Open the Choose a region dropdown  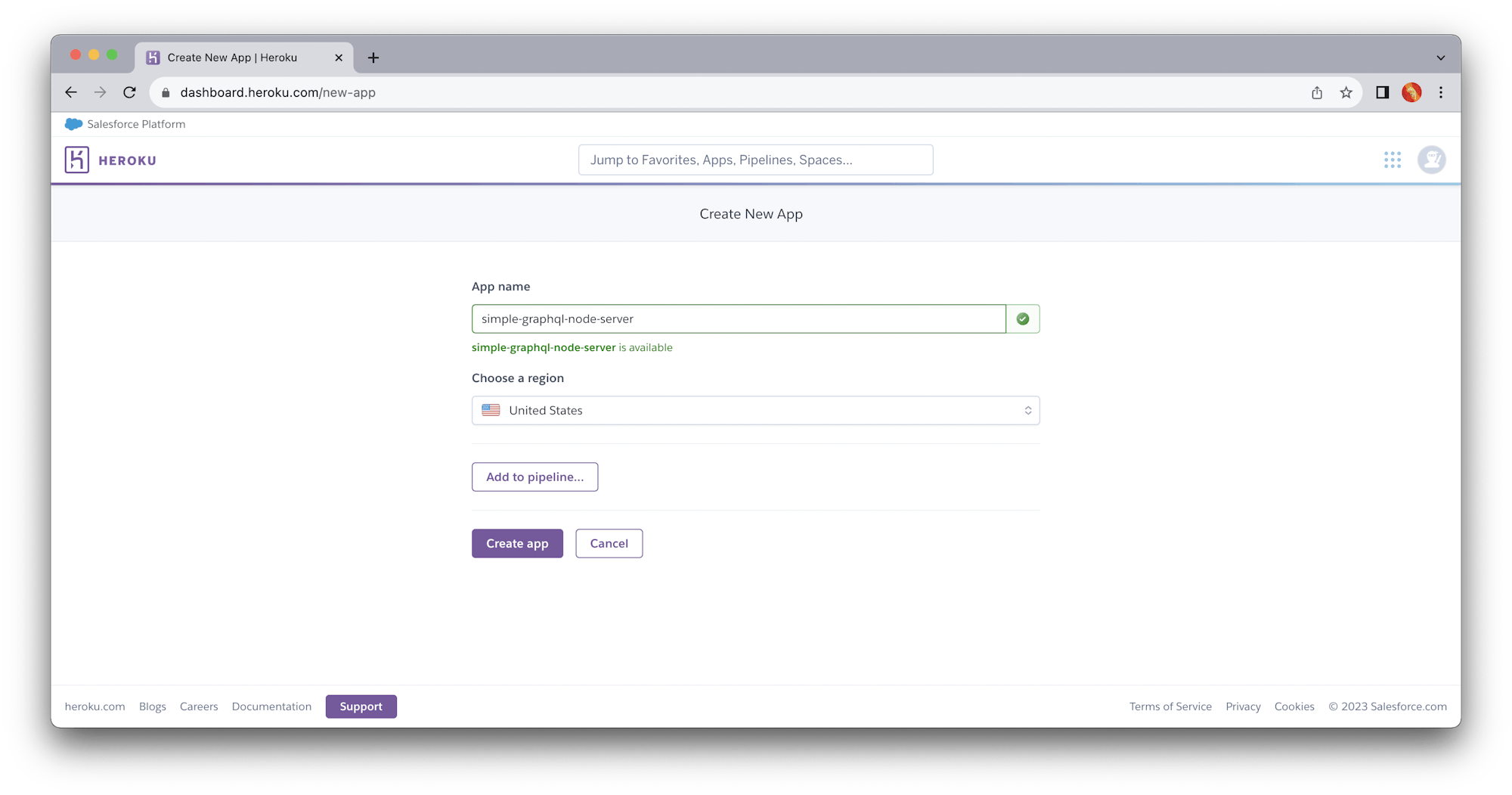(x=1027, y=410)
